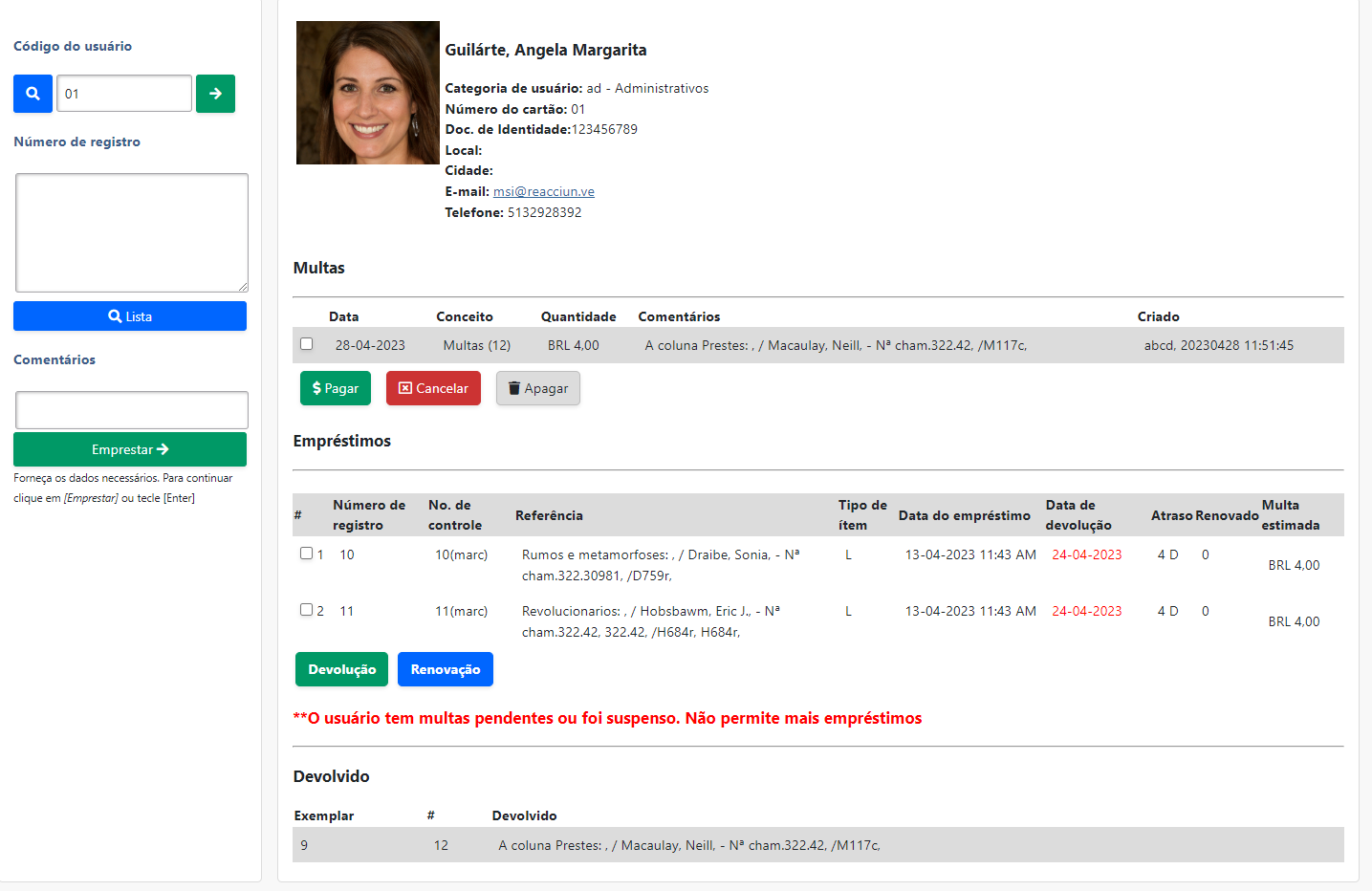The width and height of the screenshot is (1372, 891).
Task: Click the user profile photo
Action: pos(367,93)
